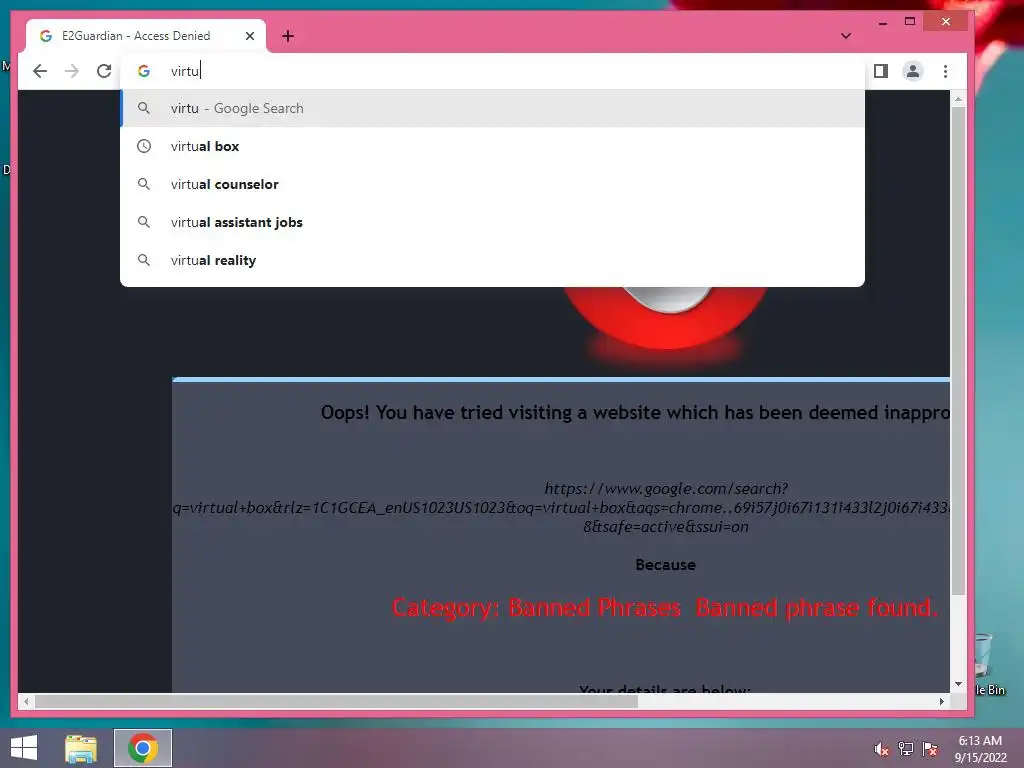Click taskbar clock showing 6:13 AM
This screenshot has width=1024, height=768.
[x=980, y=749]
